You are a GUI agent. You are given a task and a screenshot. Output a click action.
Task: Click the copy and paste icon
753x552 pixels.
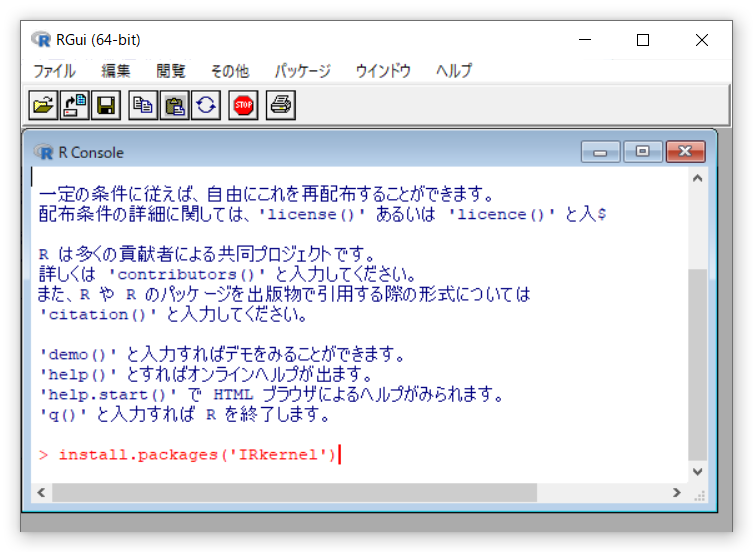pos(206,104)
